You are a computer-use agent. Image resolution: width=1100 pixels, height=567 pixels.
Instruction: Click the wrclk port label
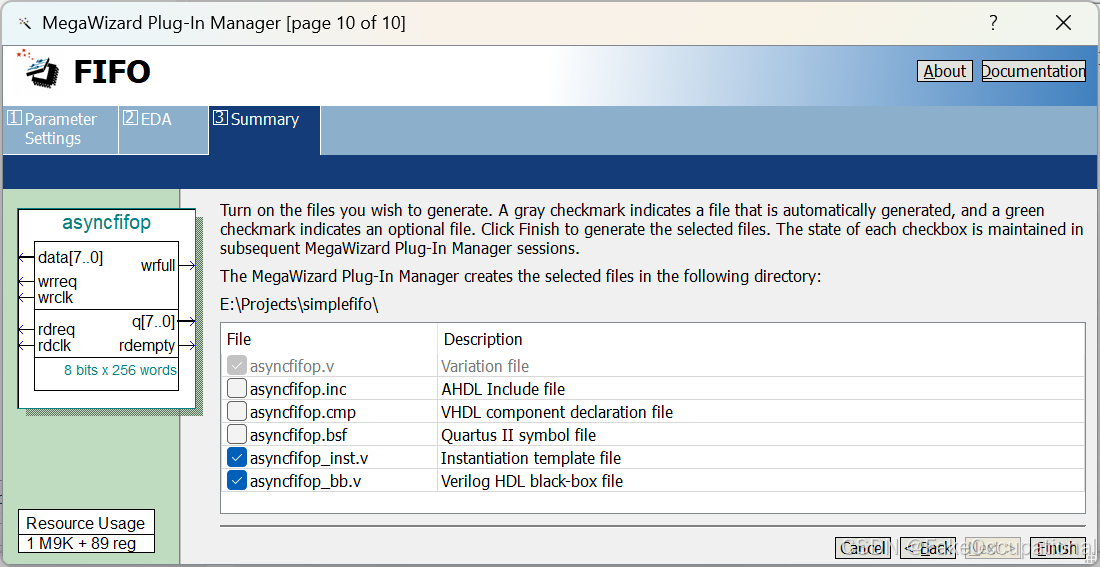56,298
